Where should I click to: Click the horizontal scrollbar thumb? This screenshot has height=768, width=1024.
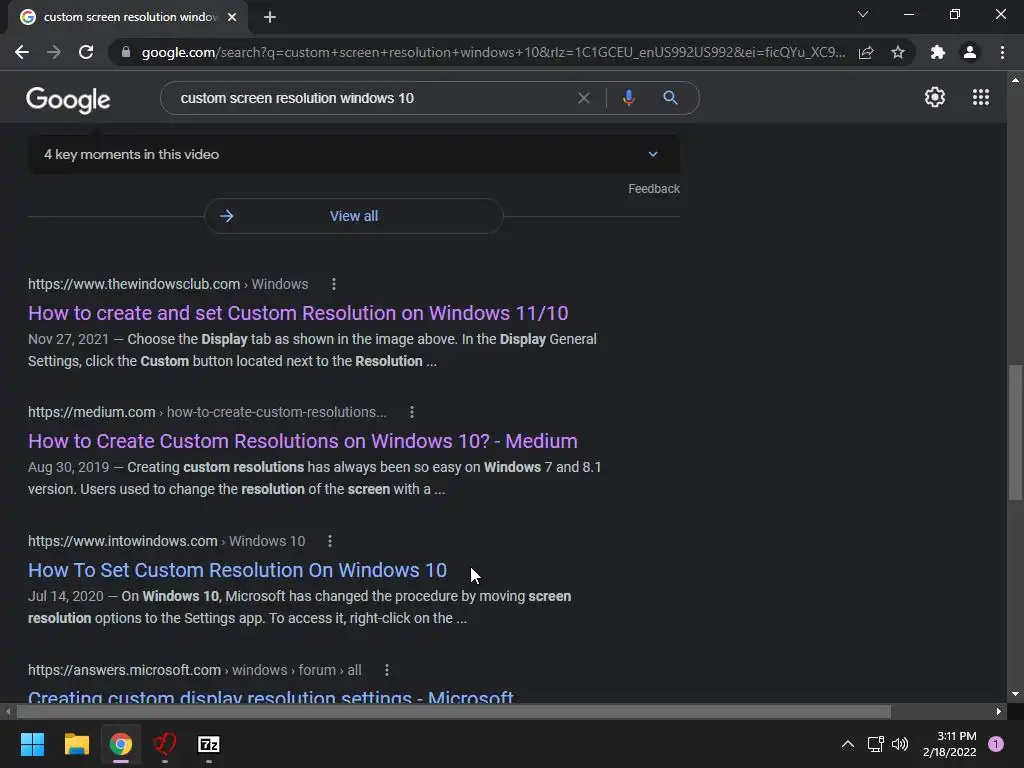coord(453,711)
